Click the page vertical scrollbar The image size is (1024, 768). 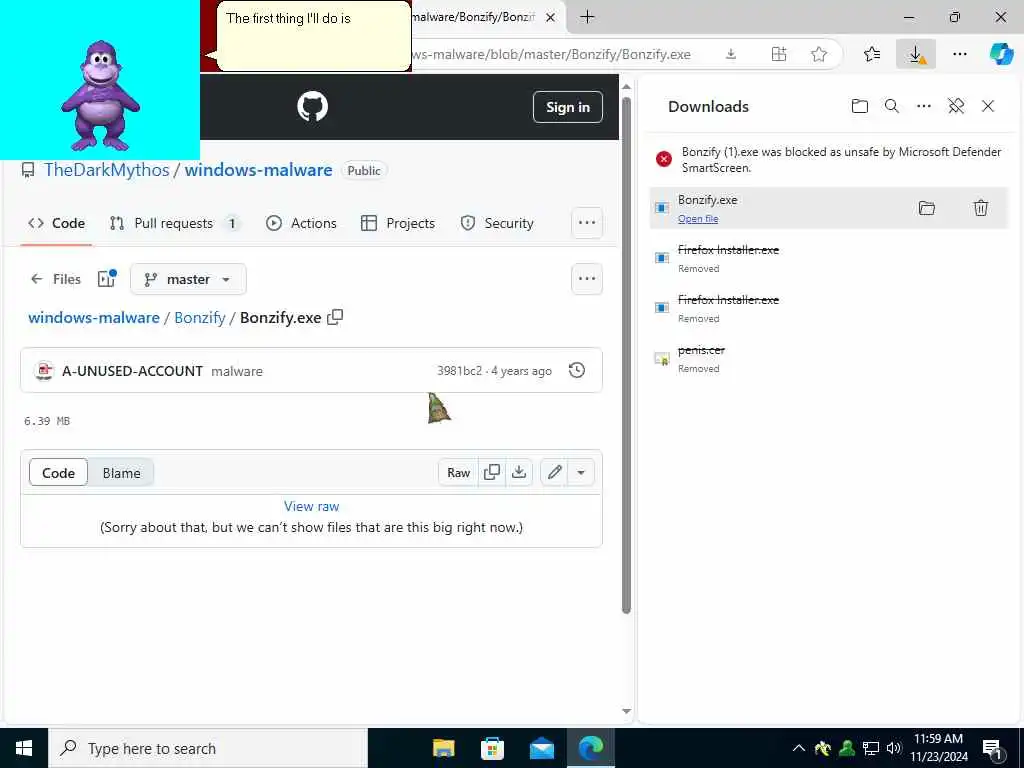(626, 355)
